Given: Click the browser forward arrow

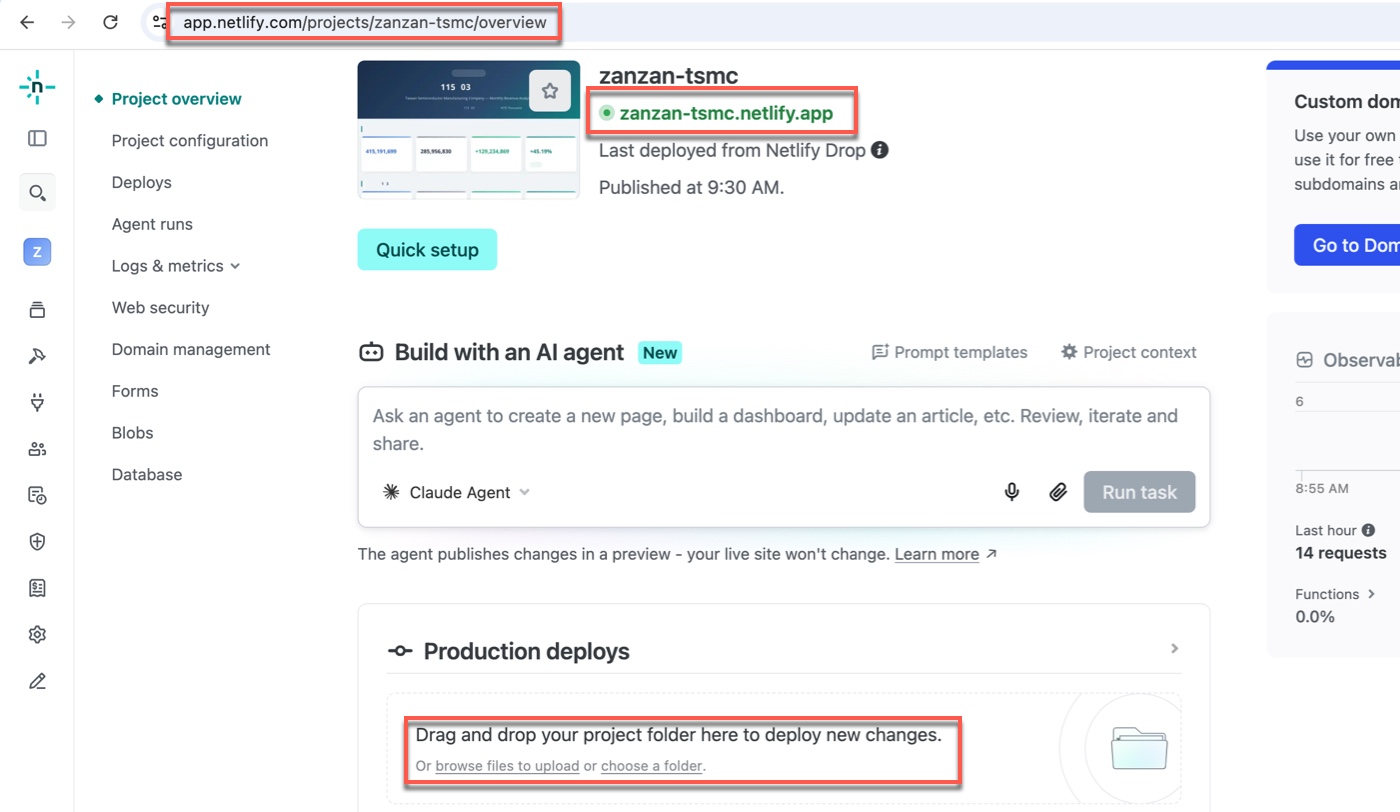Looking at the screenshot, I should tap(68, 22).
